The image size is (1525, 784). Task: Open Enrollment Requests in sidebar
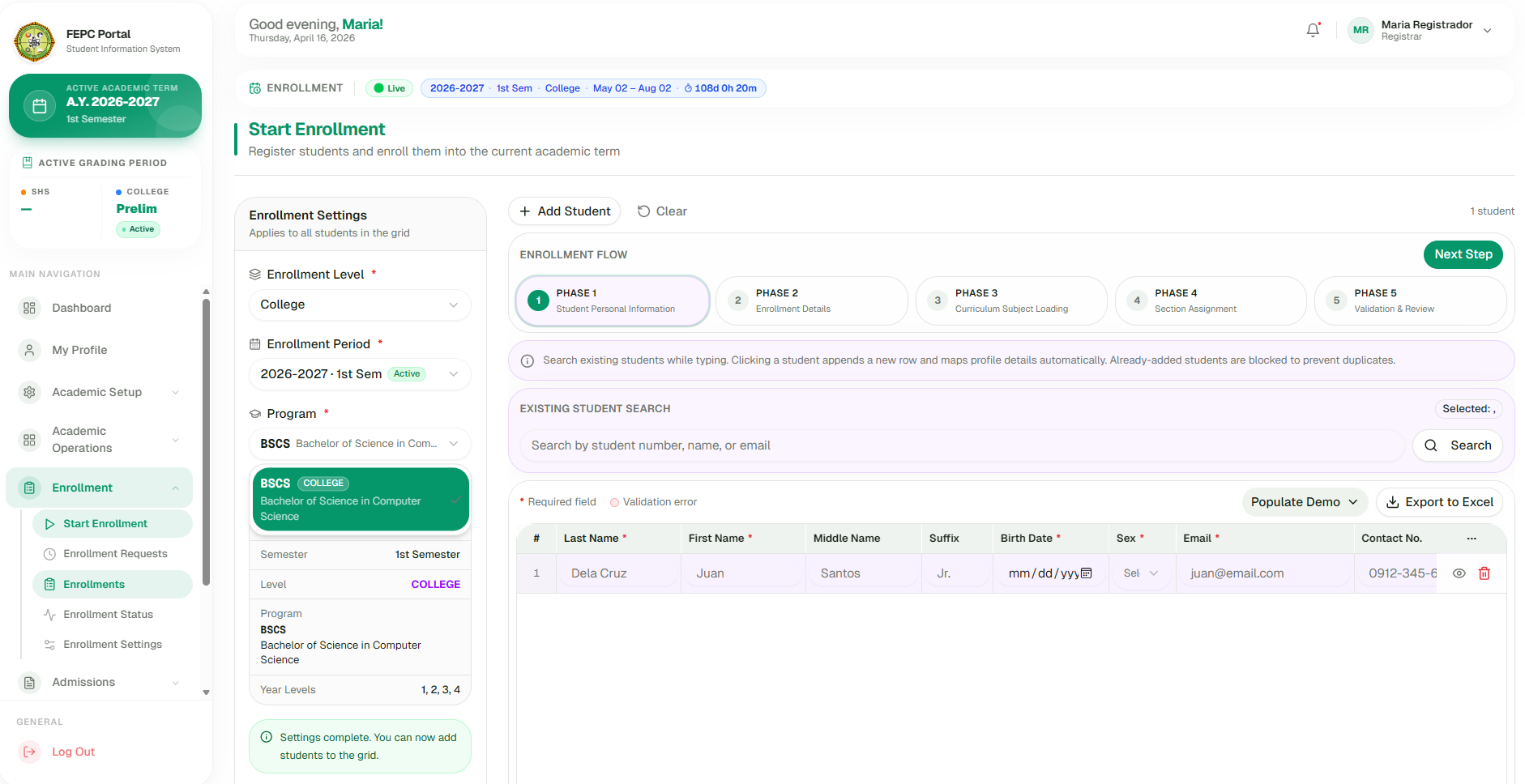115,554
